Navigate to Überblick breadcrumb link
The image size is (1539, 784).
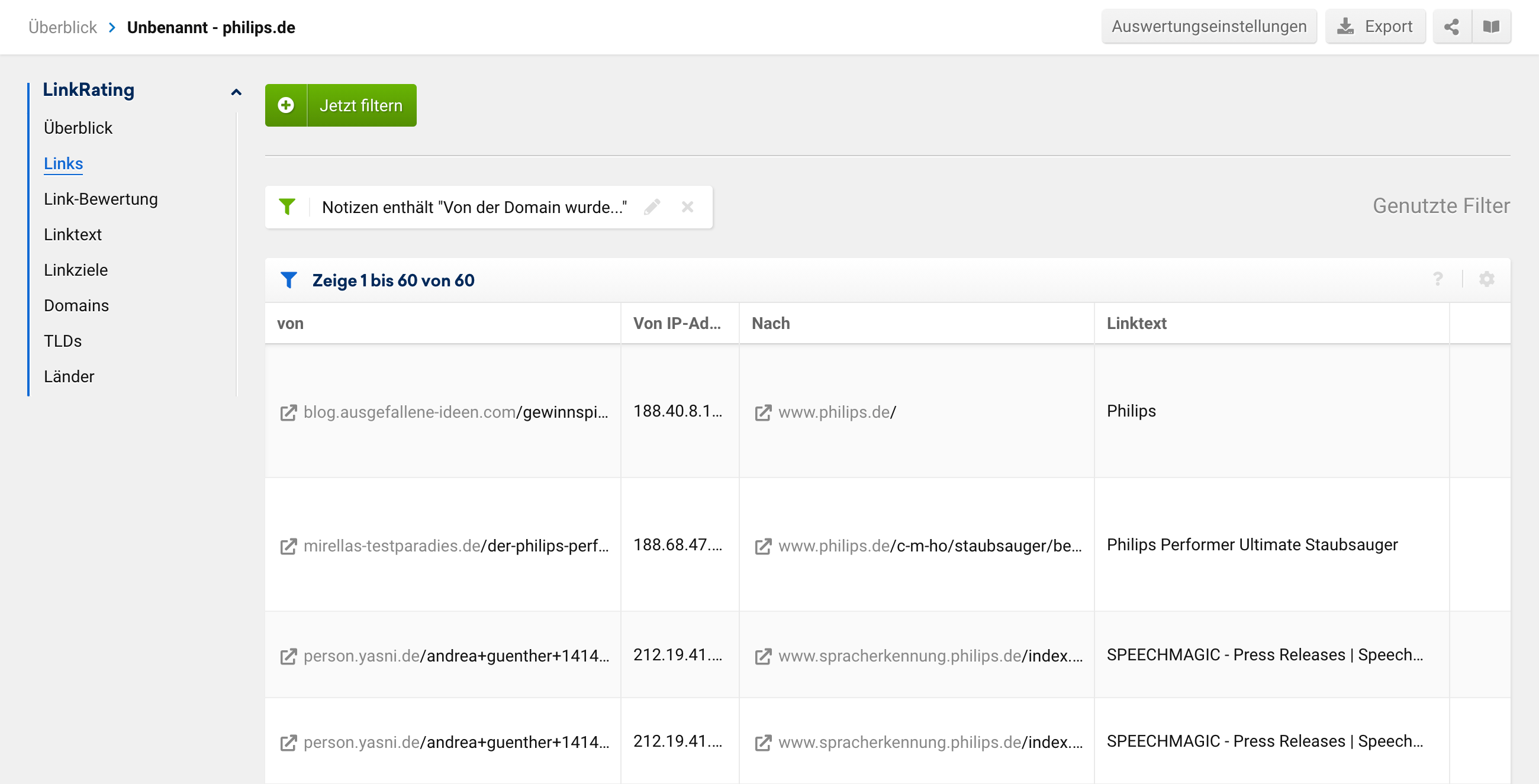(x=62, y=27)
